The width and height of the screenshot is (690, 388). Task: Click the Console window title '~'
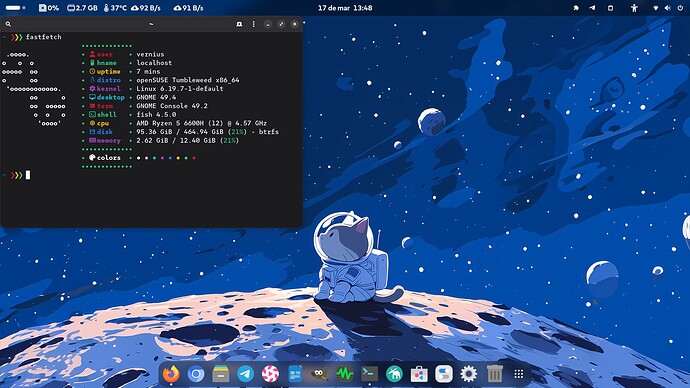pos(151,24)
